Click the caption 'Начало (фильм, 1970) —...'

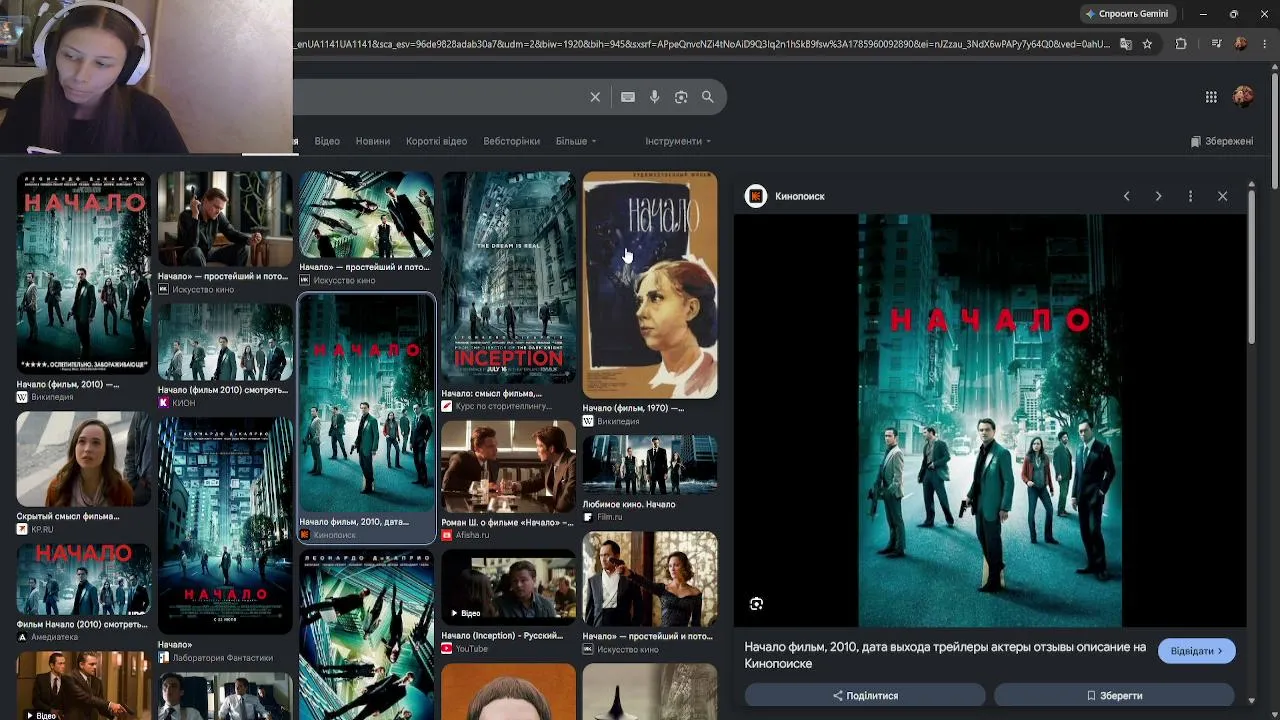(634, 408)
